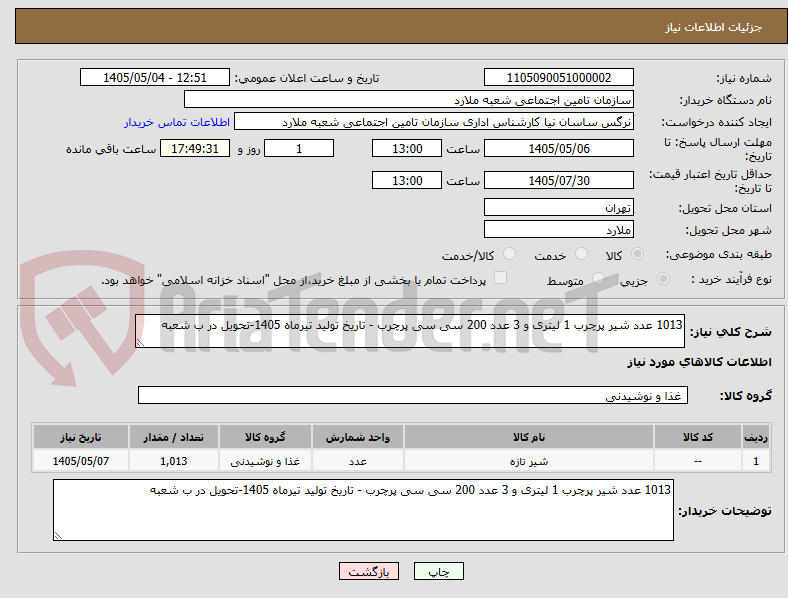Click the announcement date field 1405/05/04 - 12:51
This screenshot has width=788, height=598.
coord(155,77)
